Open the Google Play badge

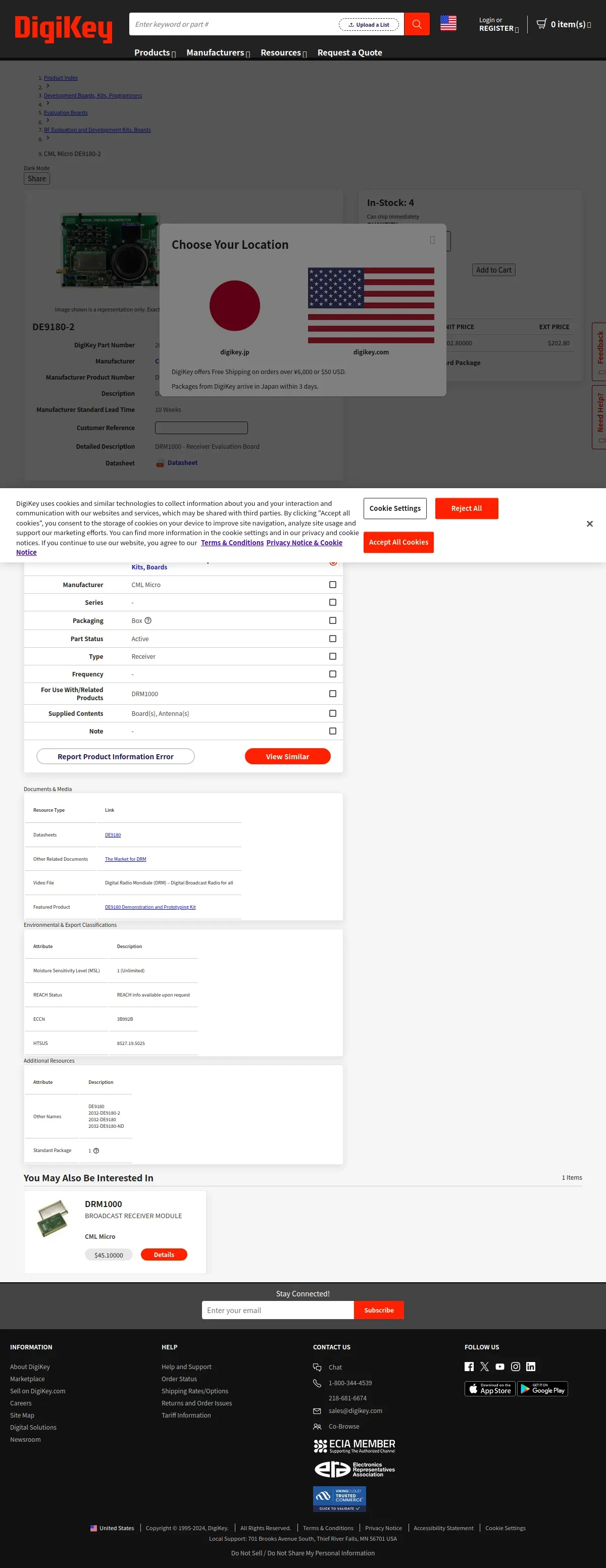(543, 1388)
